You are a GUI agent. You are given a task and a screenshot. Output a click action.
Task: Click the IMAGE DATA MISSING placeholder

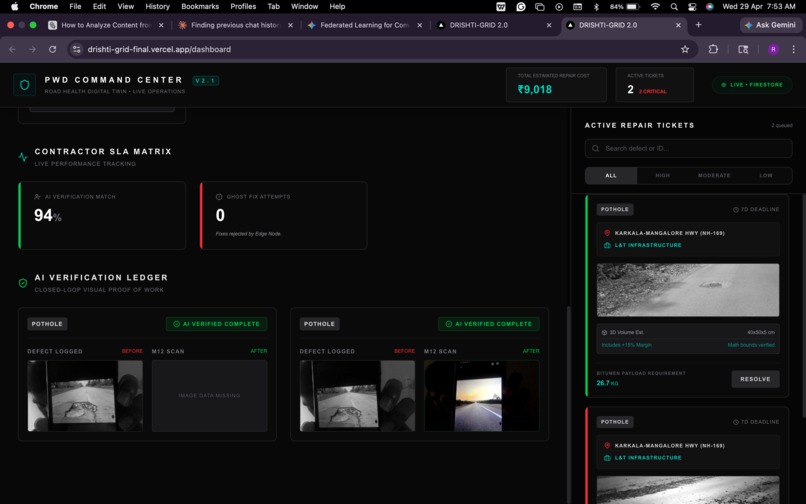(209, 395)
